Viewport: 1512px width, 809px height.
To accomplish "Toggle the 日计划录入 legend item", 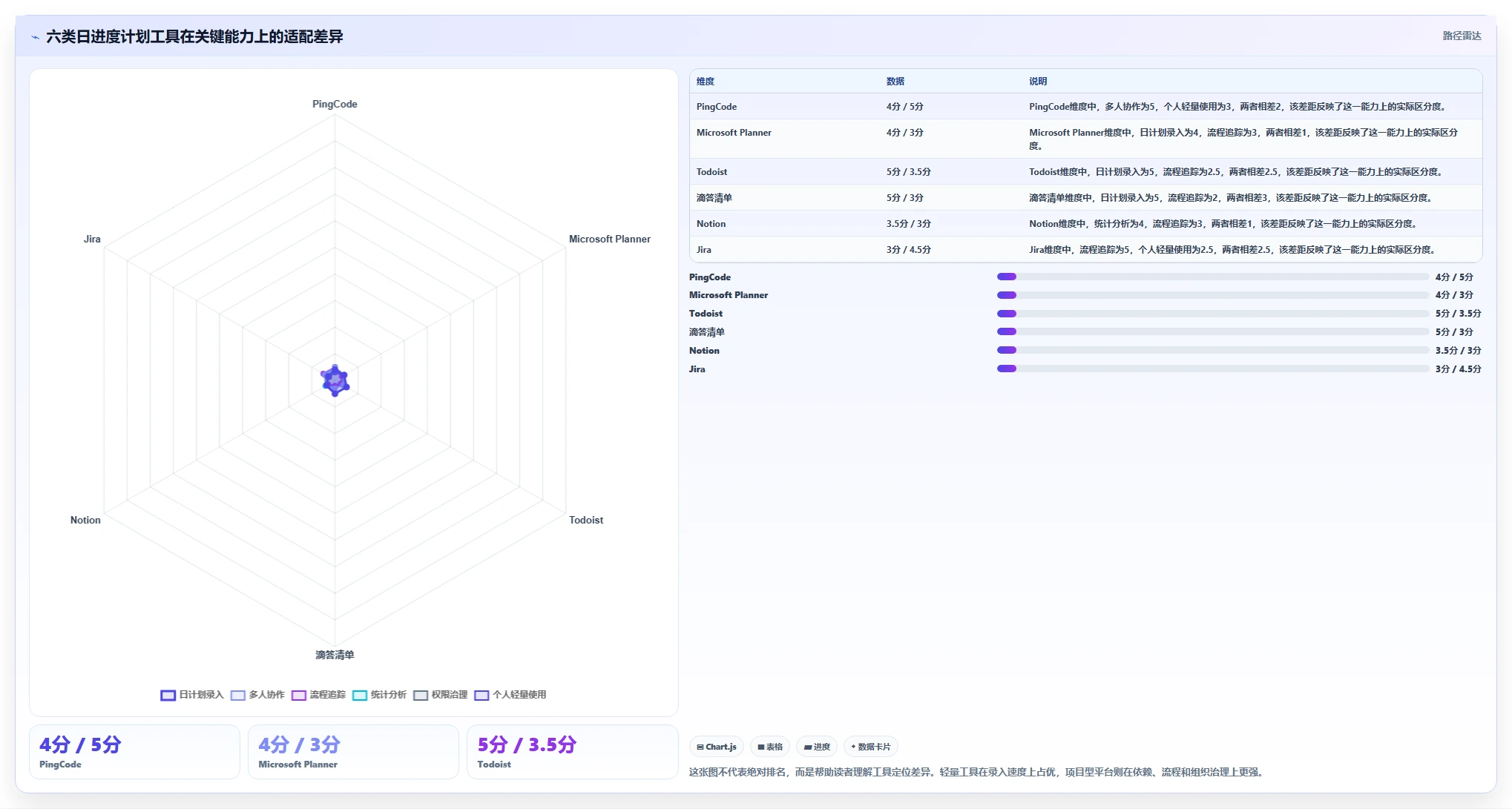I will tap(192, 695).
